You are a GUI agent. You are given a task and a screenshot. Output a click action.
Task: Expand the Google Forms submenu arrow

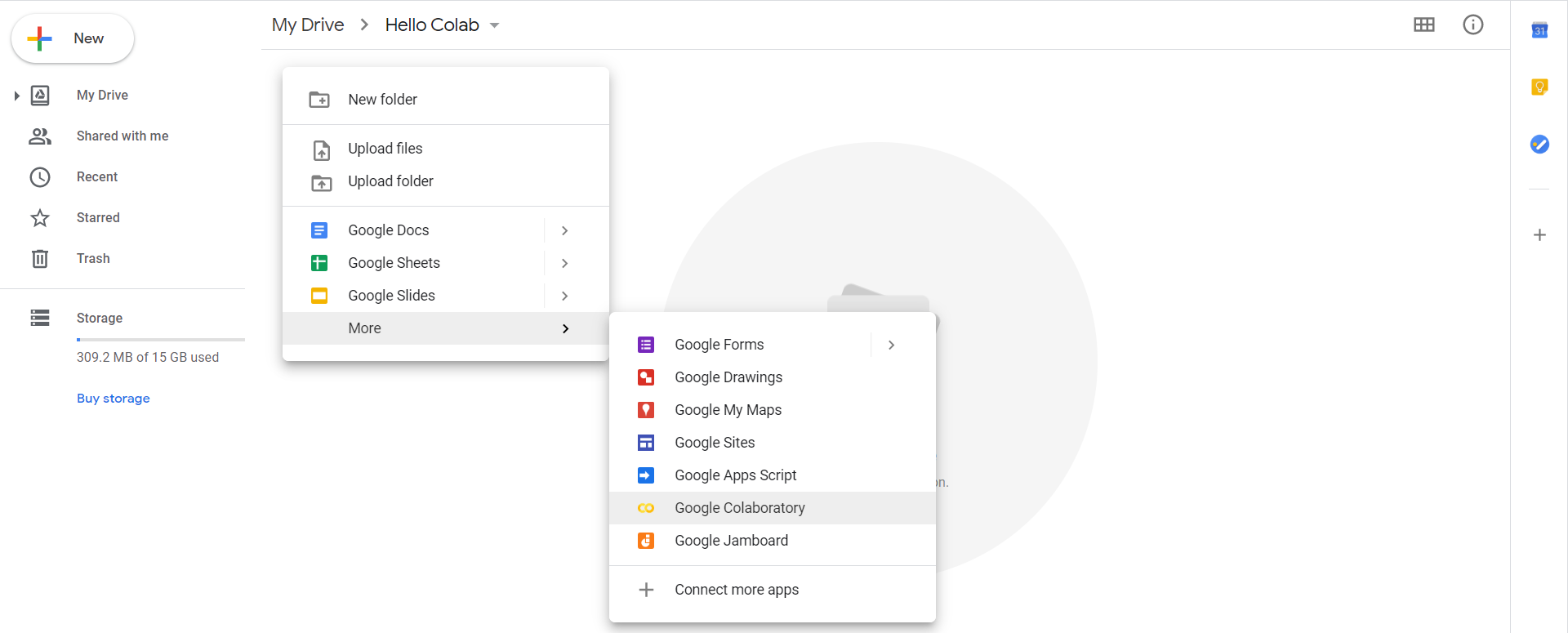coord(891,345)
